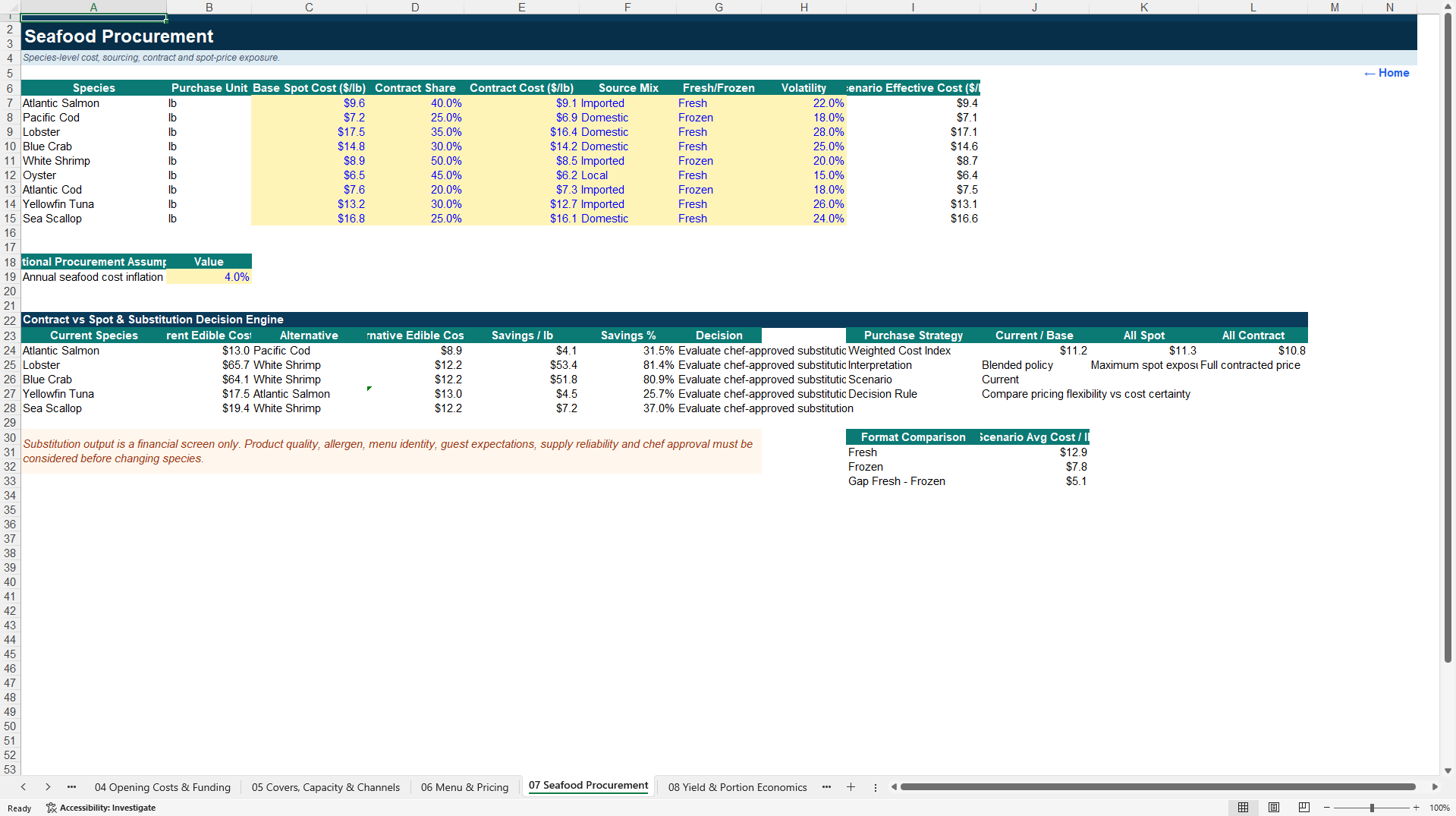1456x816 pixels.
Task: Click Annual seafood cost inflation label
Action: pyautogui.click(x=93, y=277)
